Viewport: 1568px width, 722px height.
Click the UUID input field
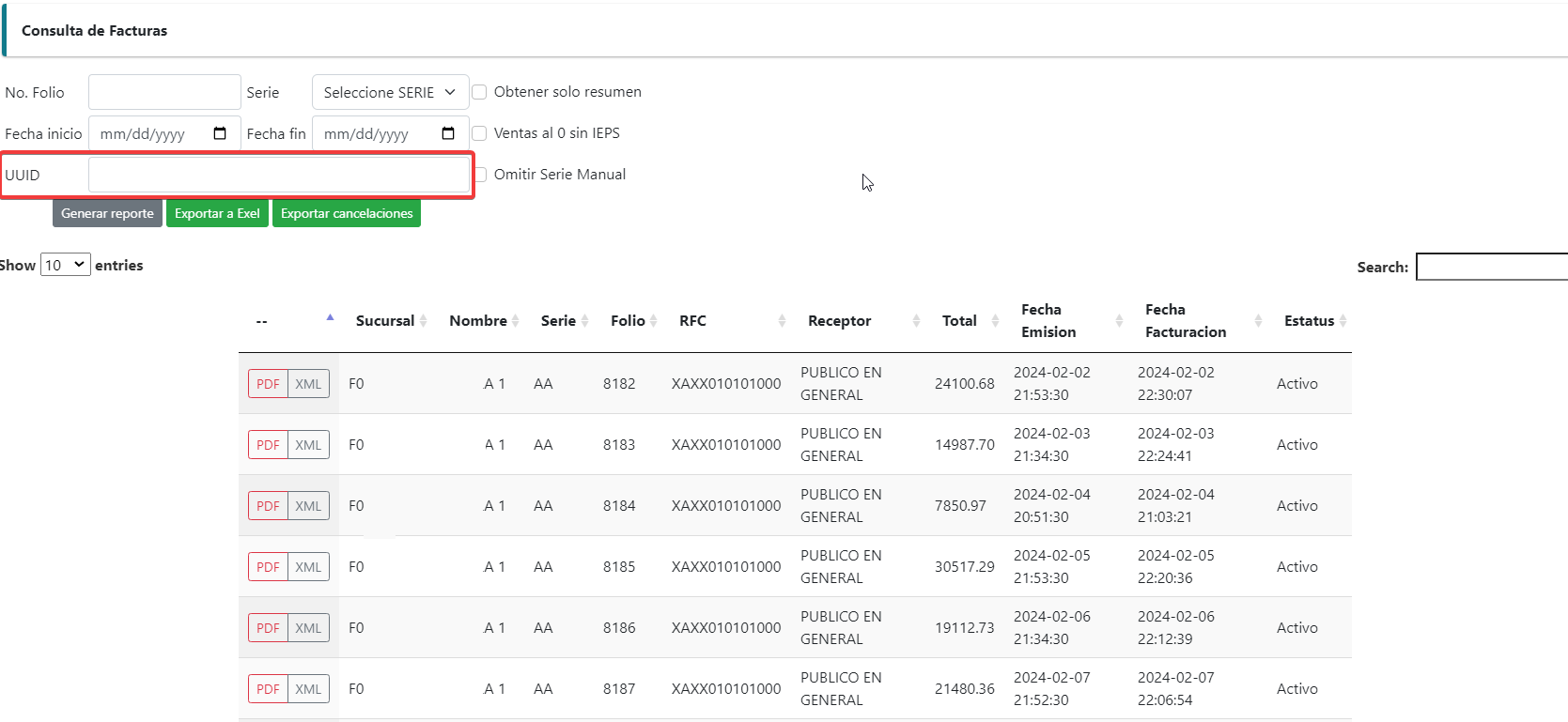point(278,175)
